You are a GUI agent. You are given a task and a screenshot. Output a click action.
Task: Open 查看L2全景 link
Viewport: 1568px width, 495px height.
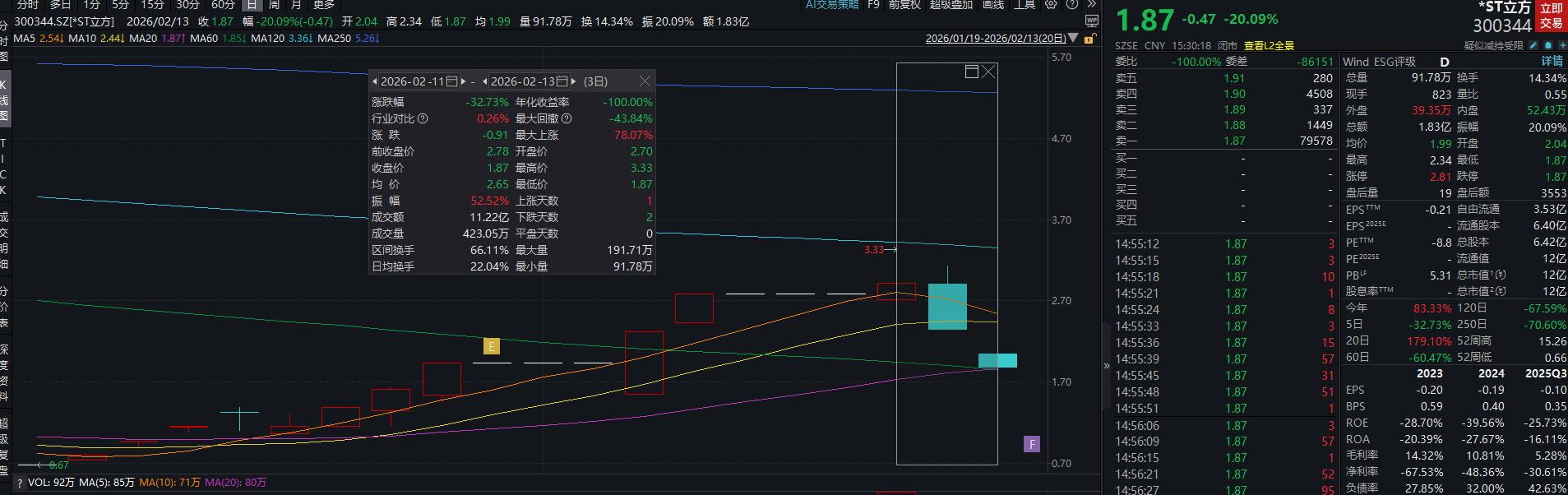[x=1269, y=46]
